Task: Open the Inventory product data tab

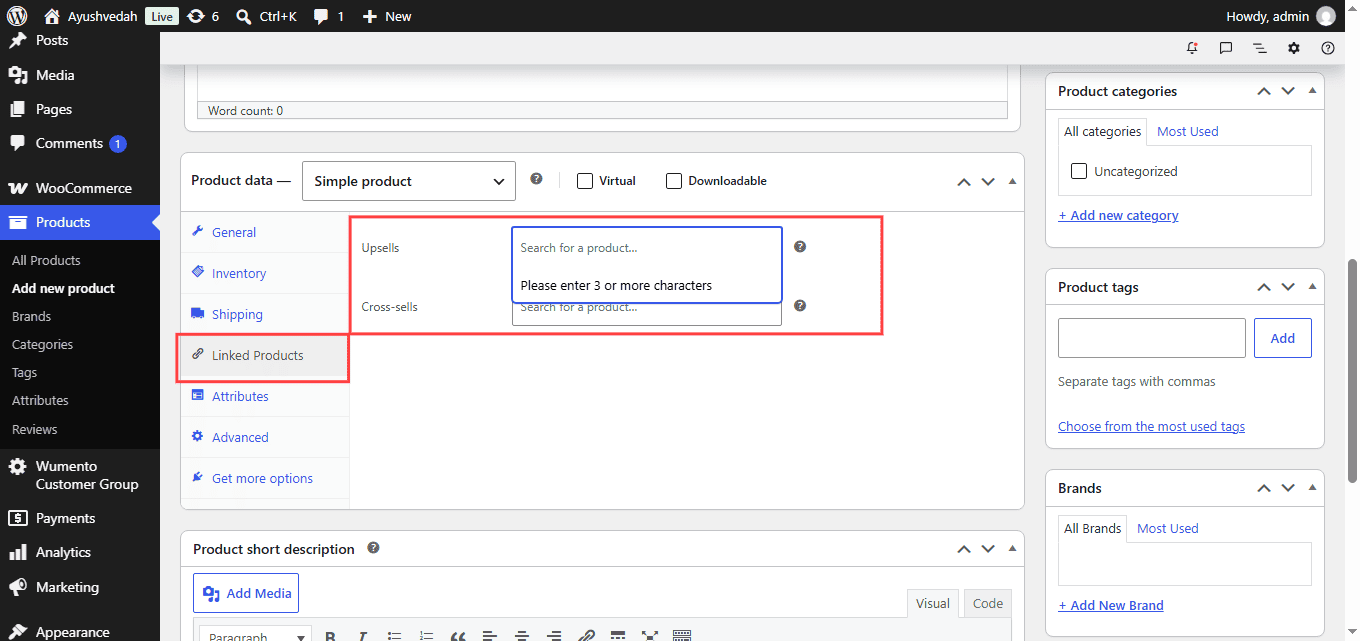Action: tap(265, 273)
